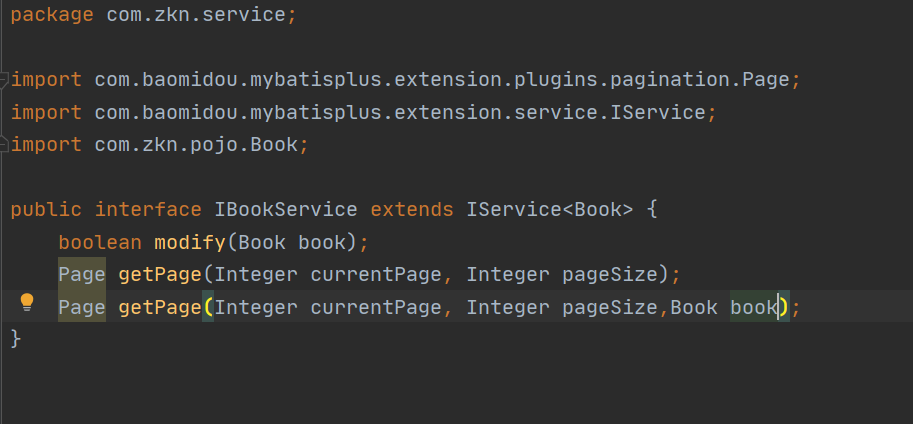This screenshot has height=424, width=913.
Task: Click the package keyword on first line
Action: coord(52,17)
